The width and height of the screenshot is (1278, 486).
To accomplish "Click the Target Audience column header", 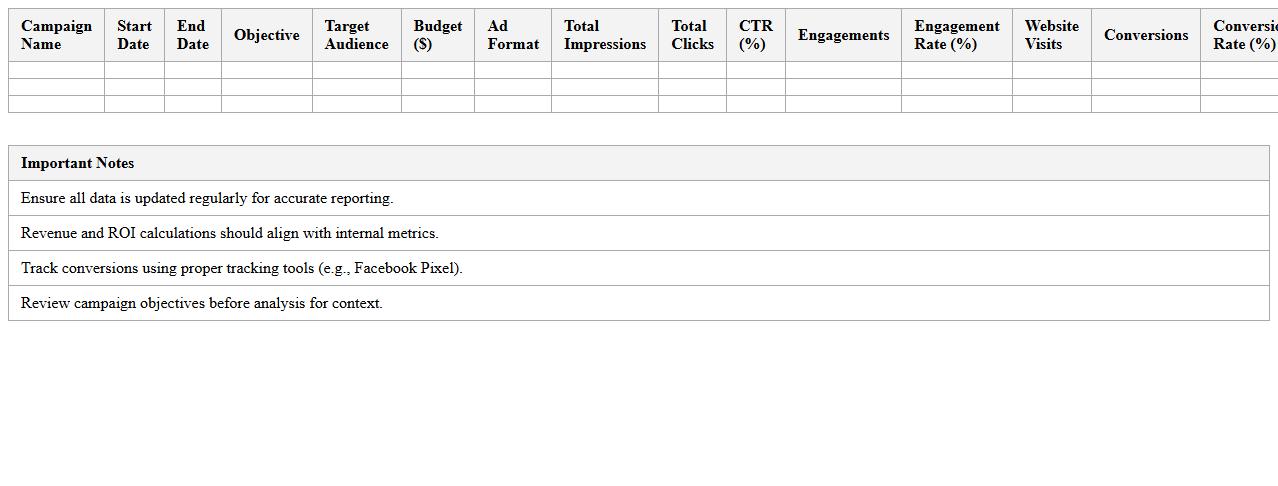I will tap(356, 35).
